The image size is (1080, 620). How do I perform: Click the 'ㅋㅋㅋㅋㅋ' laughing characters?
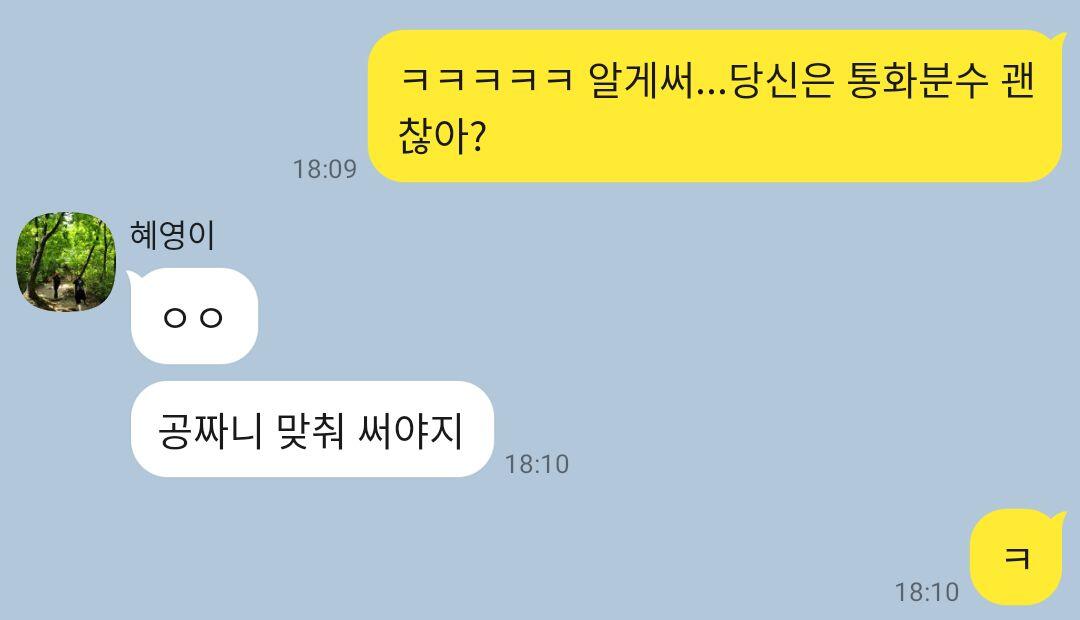coord(486,80)
